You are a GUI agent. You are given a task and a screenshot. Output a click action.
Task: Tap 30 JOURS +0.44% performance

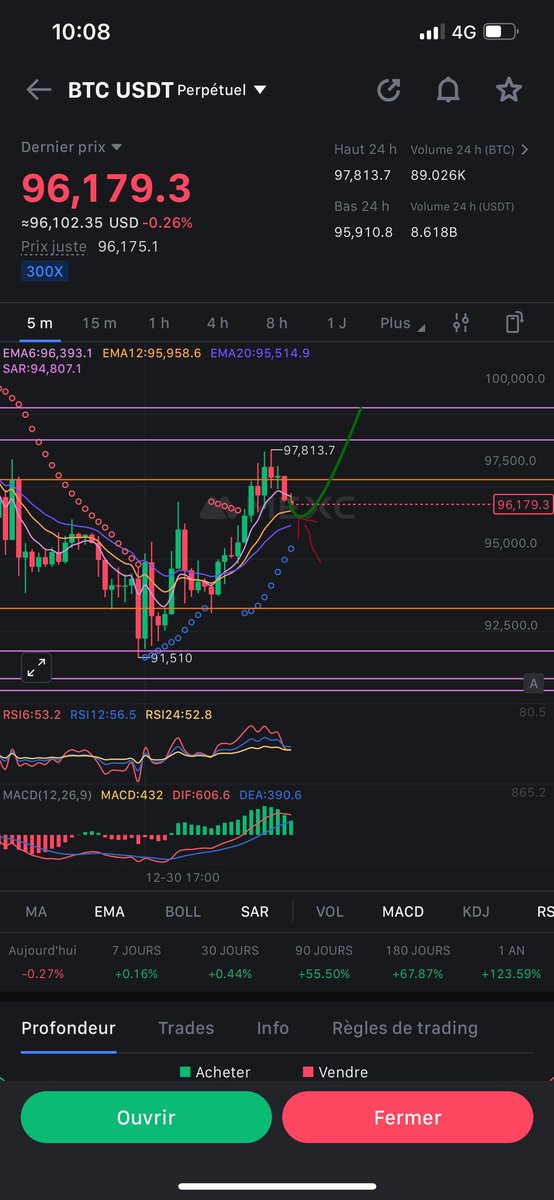(229, 962)
